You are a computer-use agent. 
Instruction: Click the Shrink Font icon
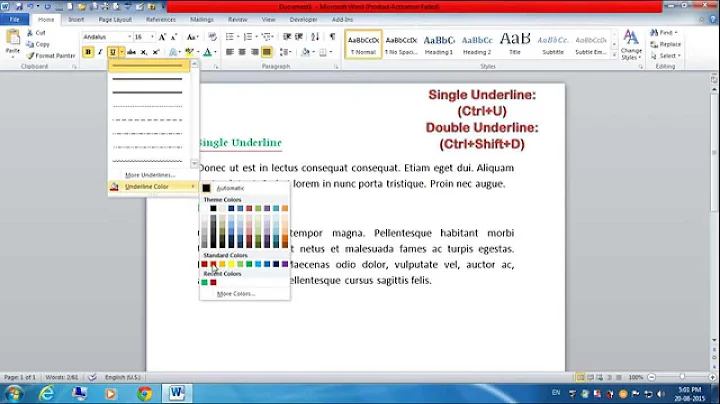click(174, 37)
